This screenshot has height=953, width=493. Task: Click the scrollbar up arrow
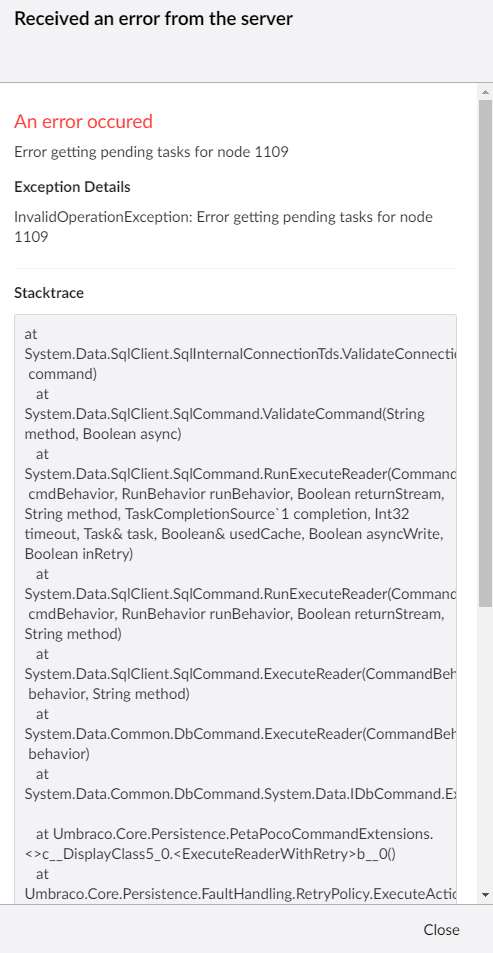click(485, 92)
